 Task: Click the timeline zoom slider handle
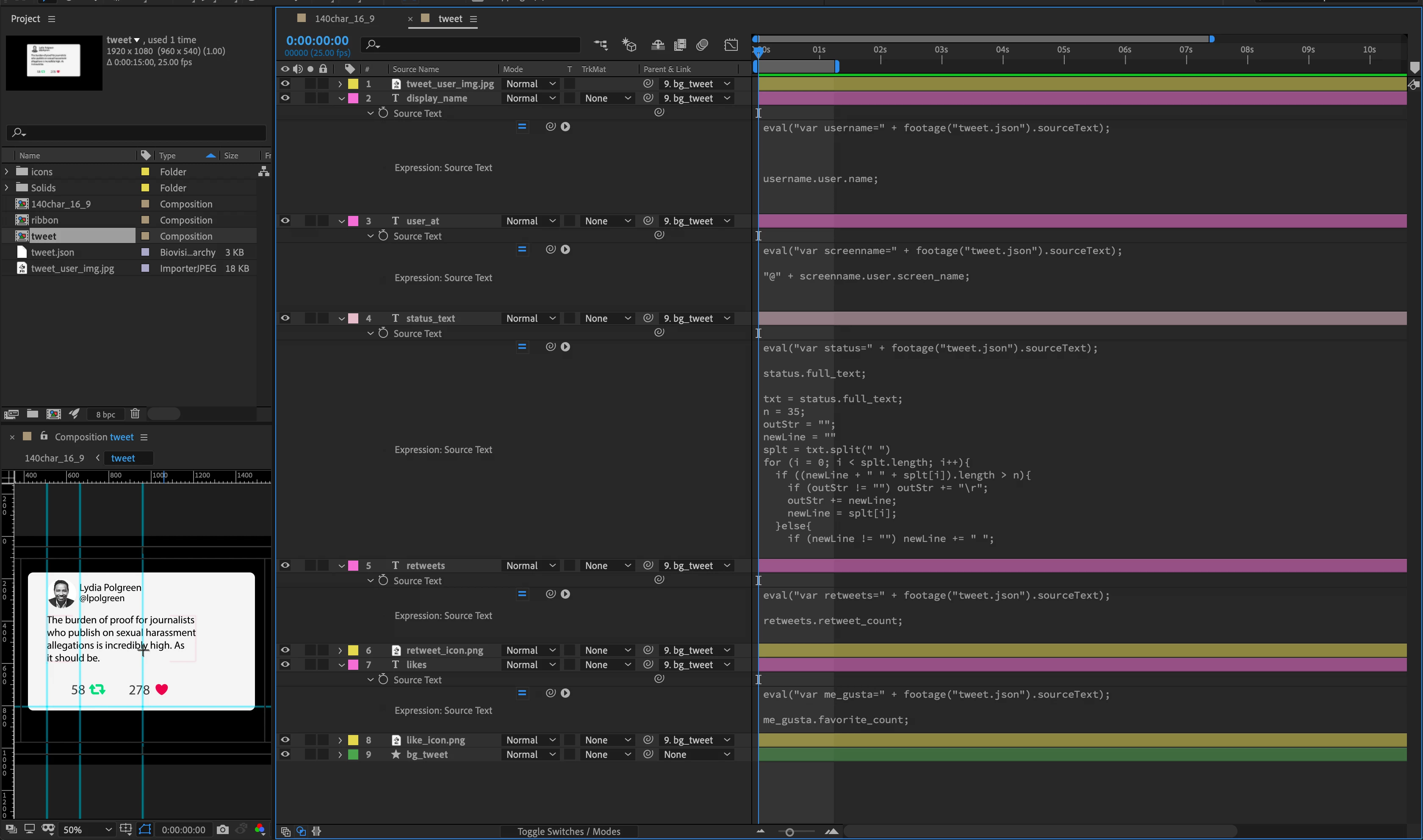[x=789, y=832]
